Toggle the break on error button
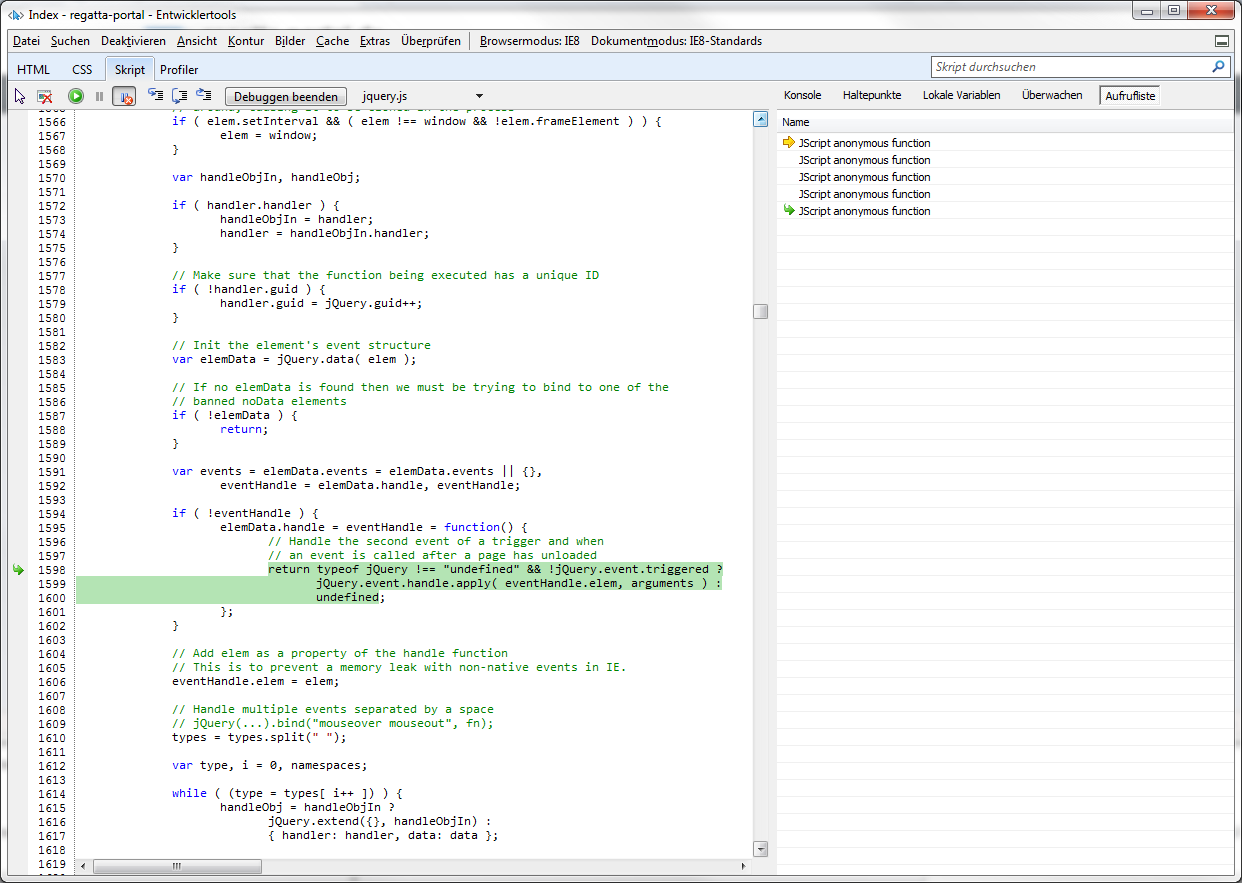This screenshot has width=1242, height=883. pyautogui.click(x=124, y=96)
